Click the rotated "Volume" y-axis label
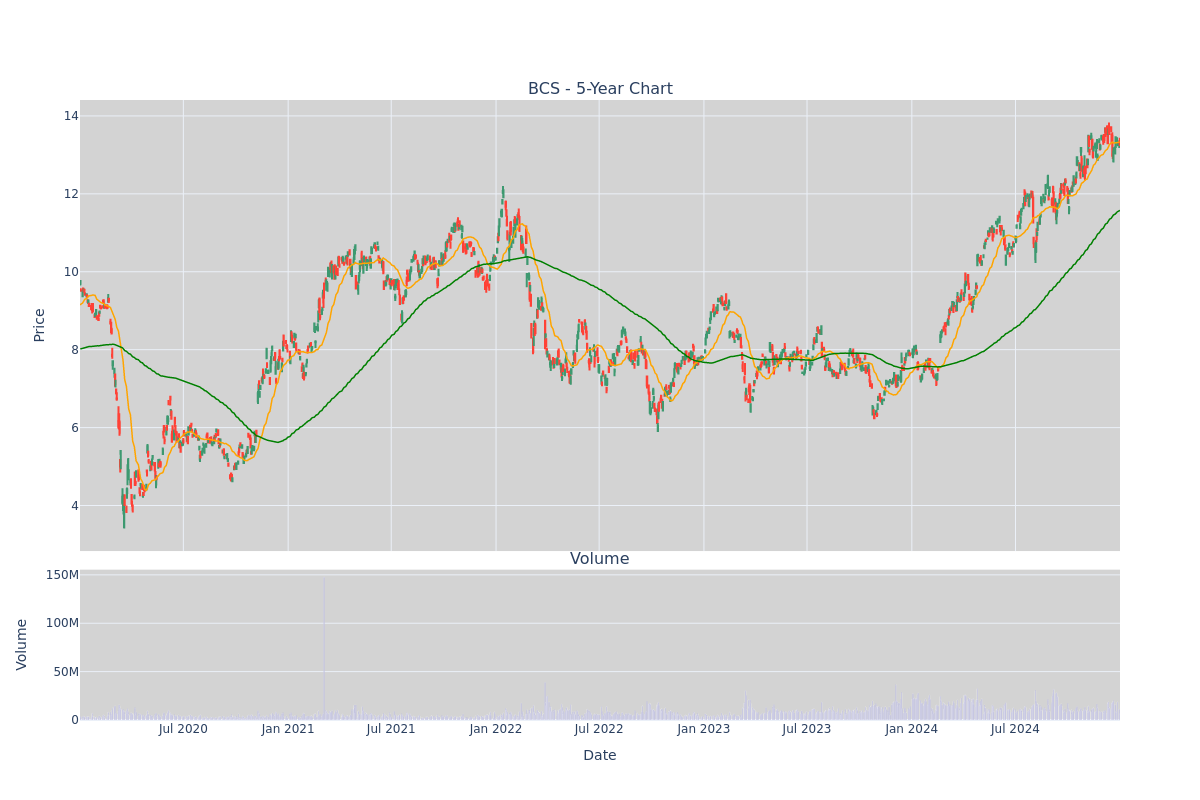The width and height of the screenshot is (1200, 800). (22, 644)
